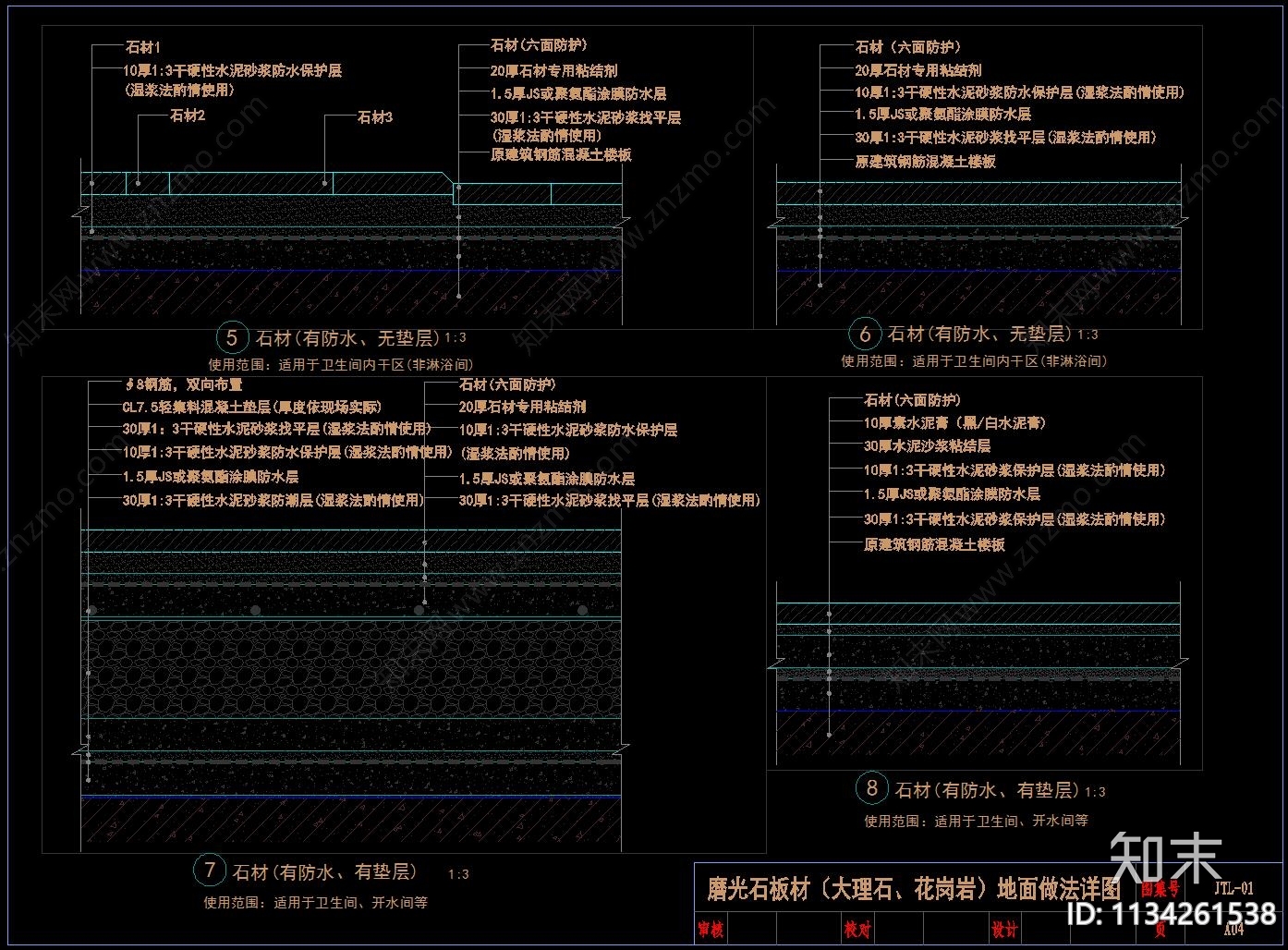Screen dimensions: 1288x950
Task: Select '20厚石材专用粘结剂' note in detail 5
Action: pyautogui.click(x=553, y=70)
